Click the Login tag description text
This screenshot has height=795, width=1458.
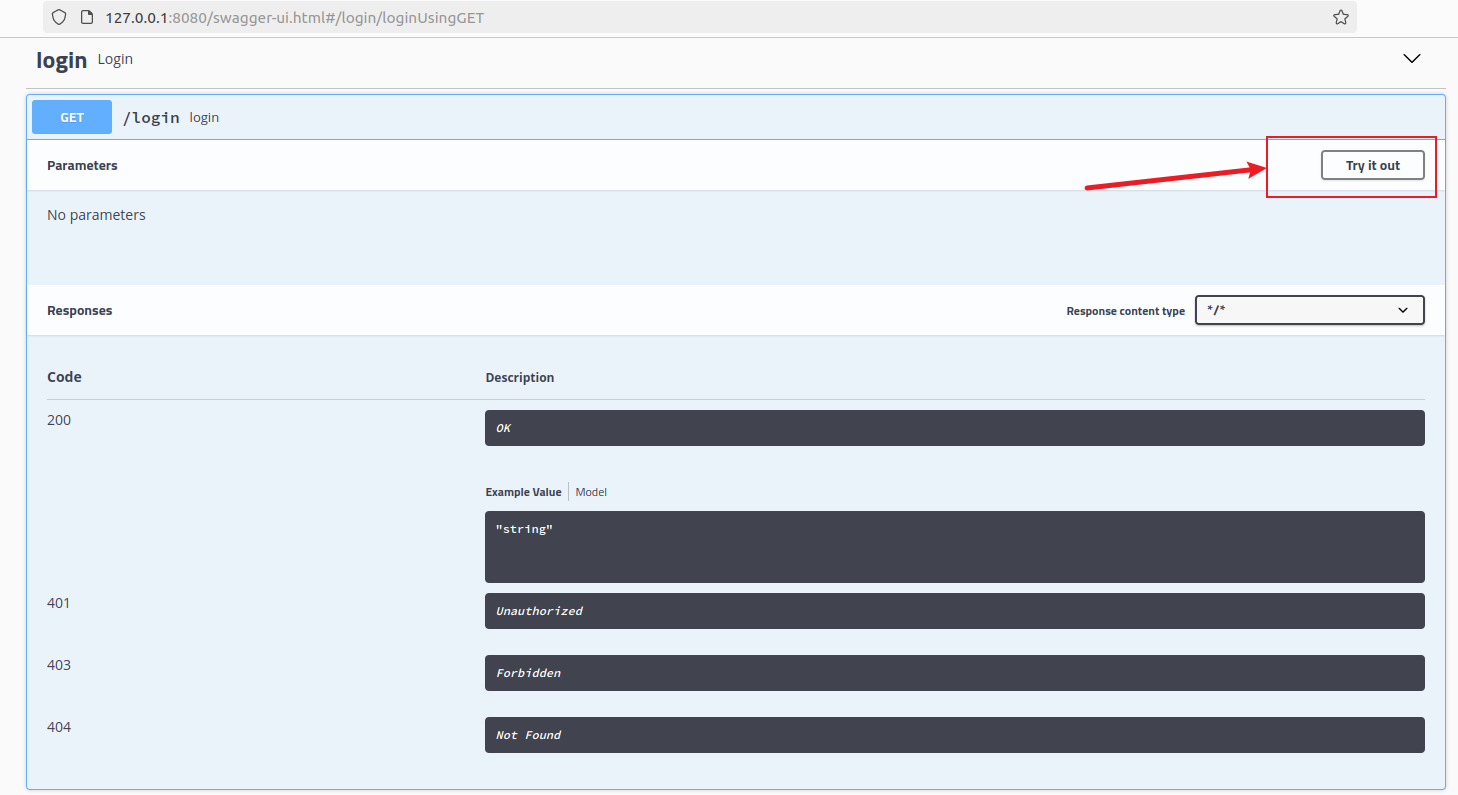[115, 59]
